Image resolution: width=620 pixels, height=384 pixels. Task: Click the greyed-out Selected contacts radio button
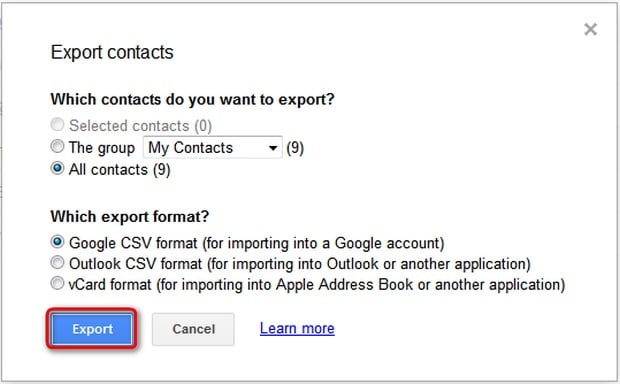pyautogui.click(x=57, y=124)
